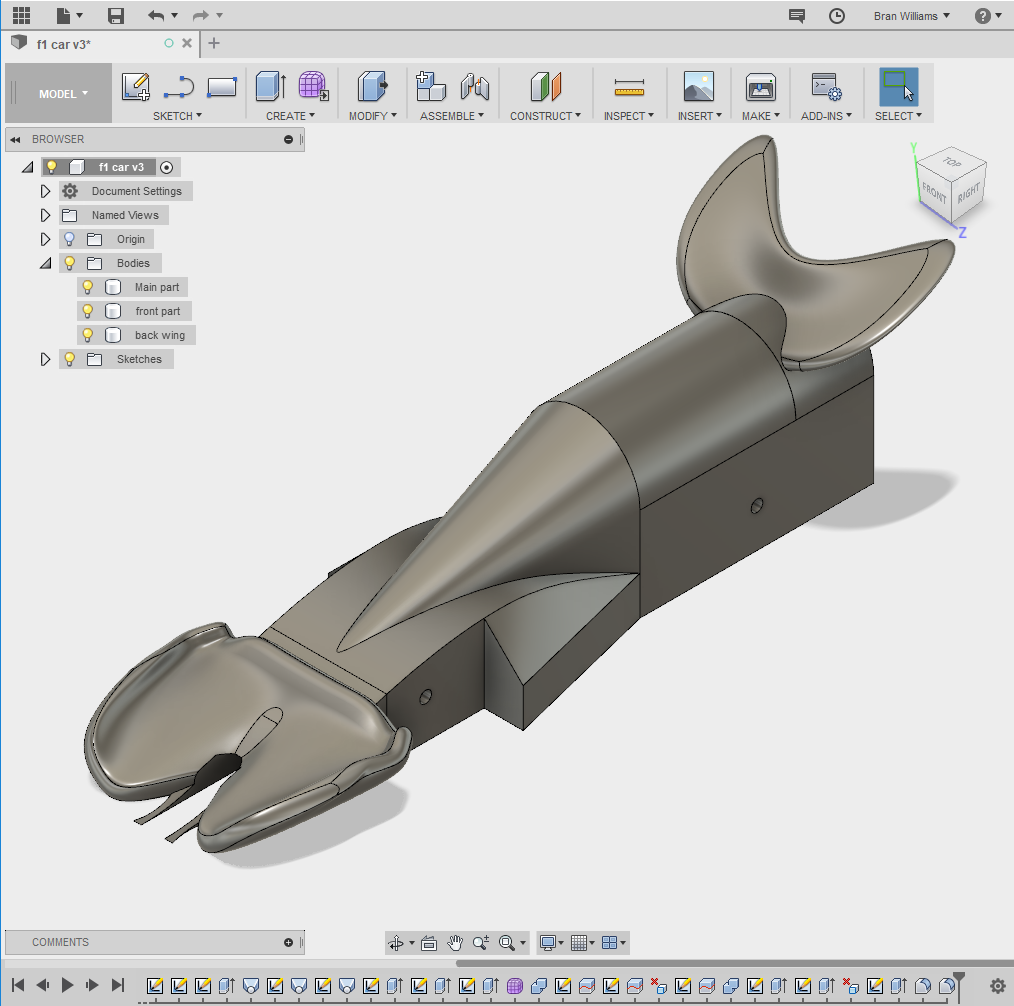This screenshot has height=1006, width=1014.
Task: Expand the Document Settings node
Action: coord(45,191)
